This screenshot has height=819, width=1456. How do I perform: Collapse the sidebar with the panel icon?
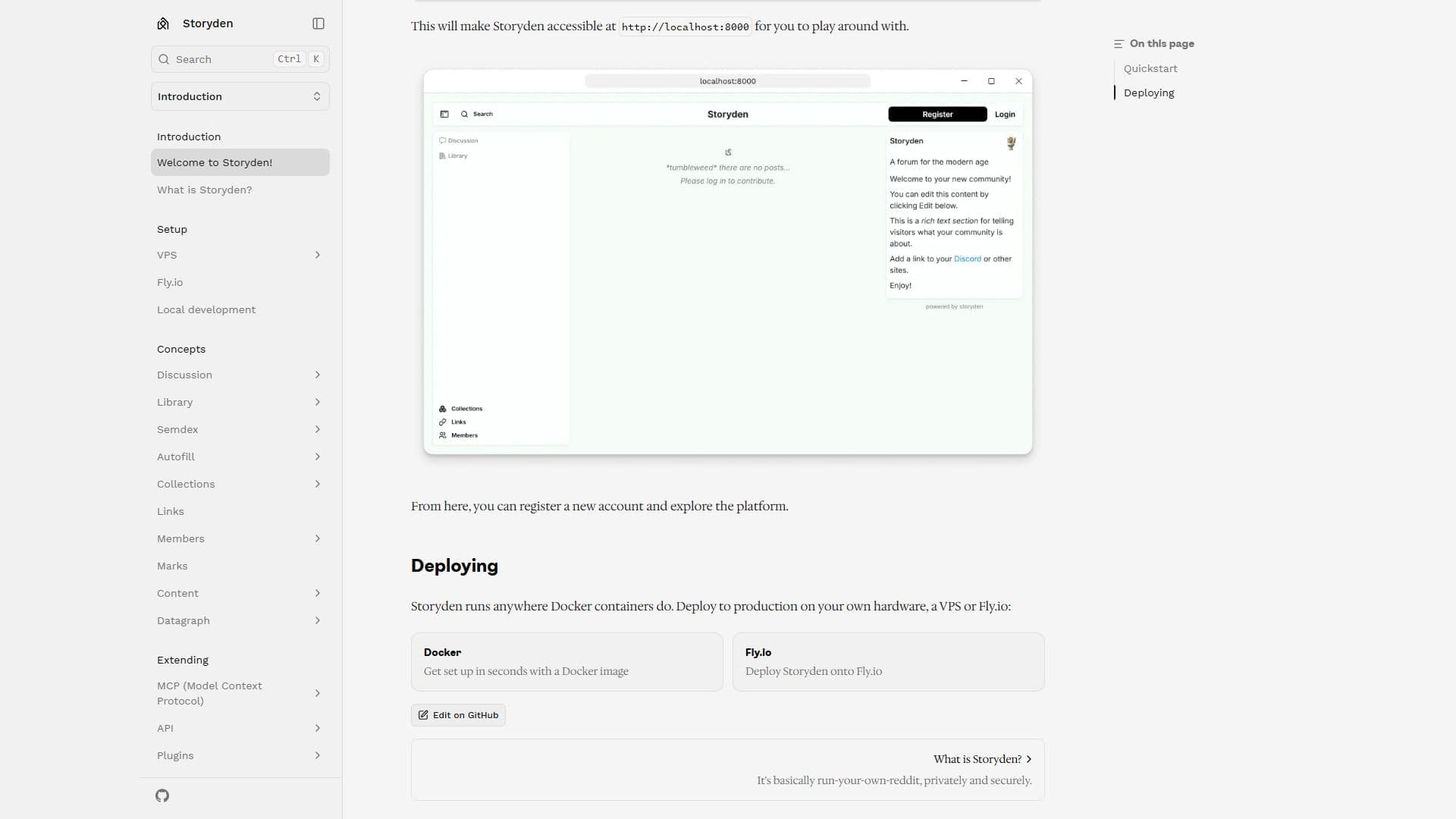(318, 24)
